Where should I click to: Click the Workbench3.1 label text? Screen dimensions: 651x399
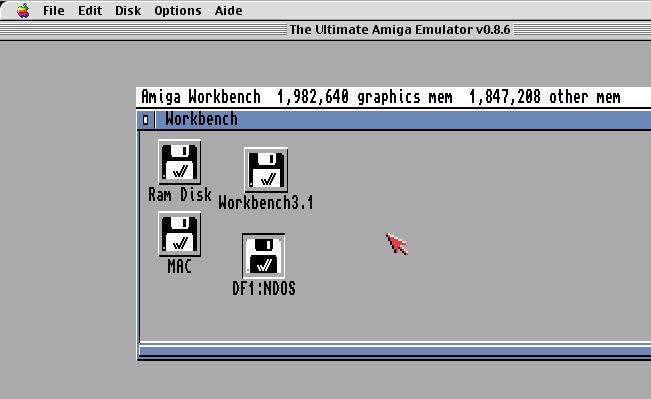pyautogui.click(x=266, y=203)
